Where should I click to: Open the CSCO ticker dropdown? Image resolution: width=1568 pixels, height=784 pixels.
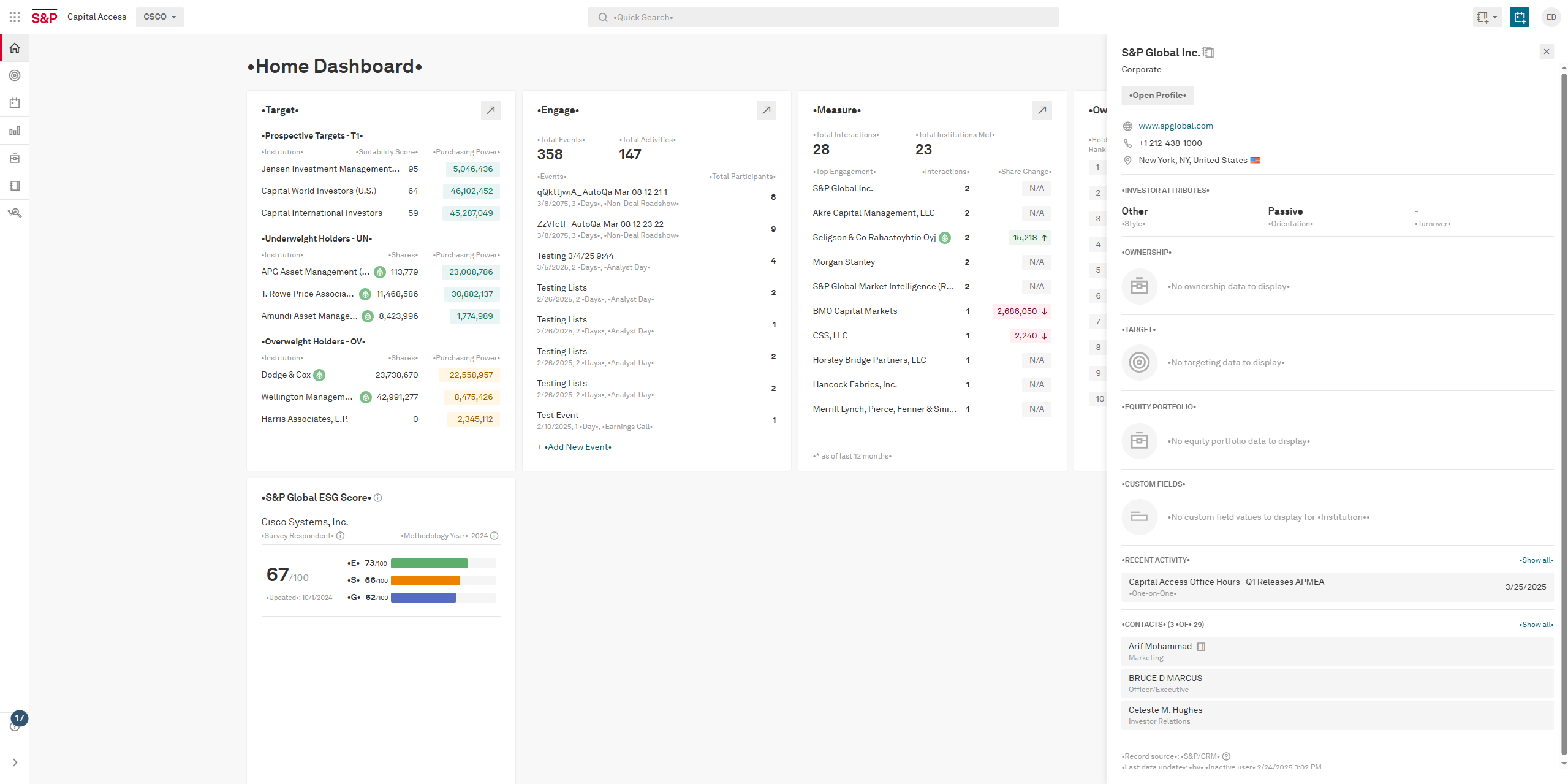pos(159,17)
